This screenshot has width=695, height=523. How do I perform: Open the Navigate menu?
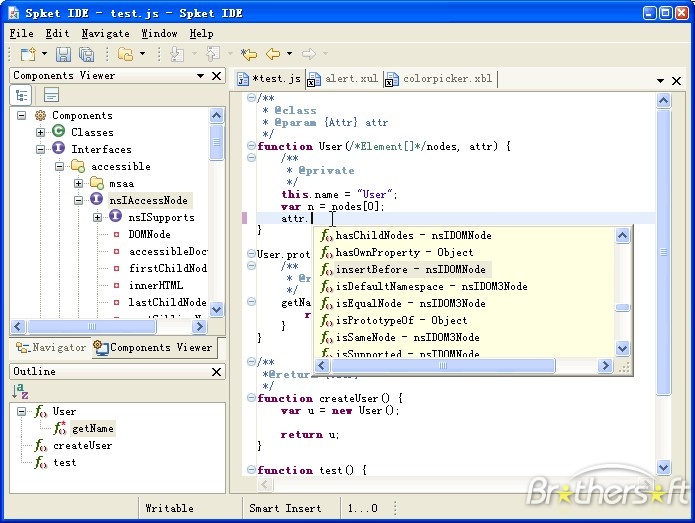105,34
